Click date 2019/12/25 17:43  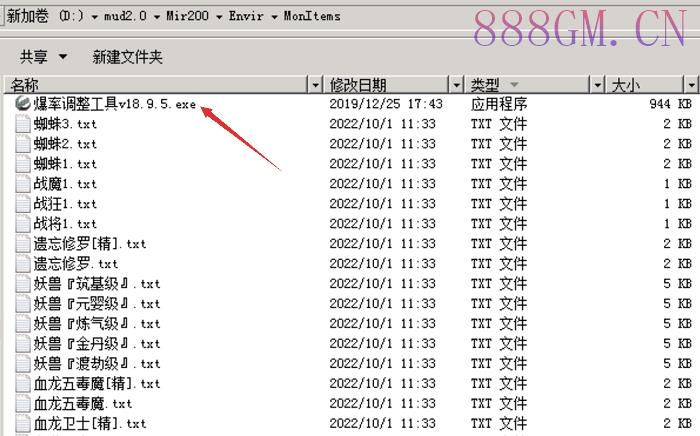click(386, 104)
